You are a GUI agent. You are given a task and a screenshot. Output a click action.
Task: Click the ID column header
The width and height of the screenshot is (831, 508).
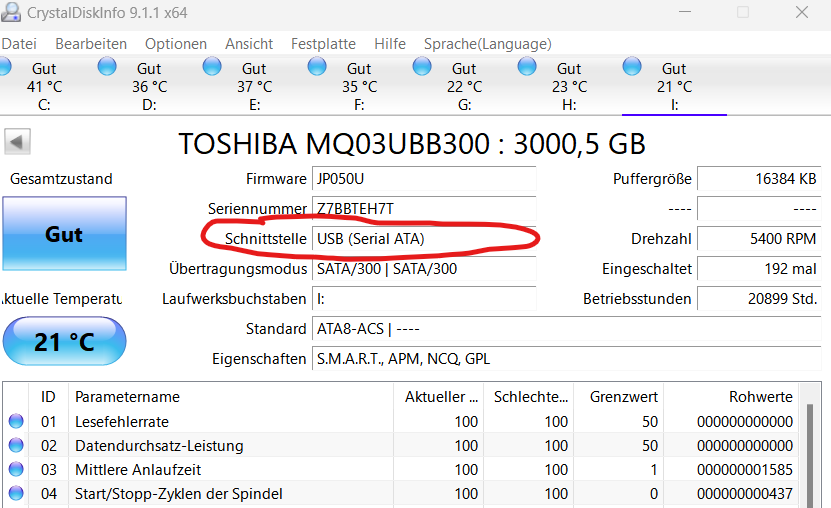tap(48, 396)
